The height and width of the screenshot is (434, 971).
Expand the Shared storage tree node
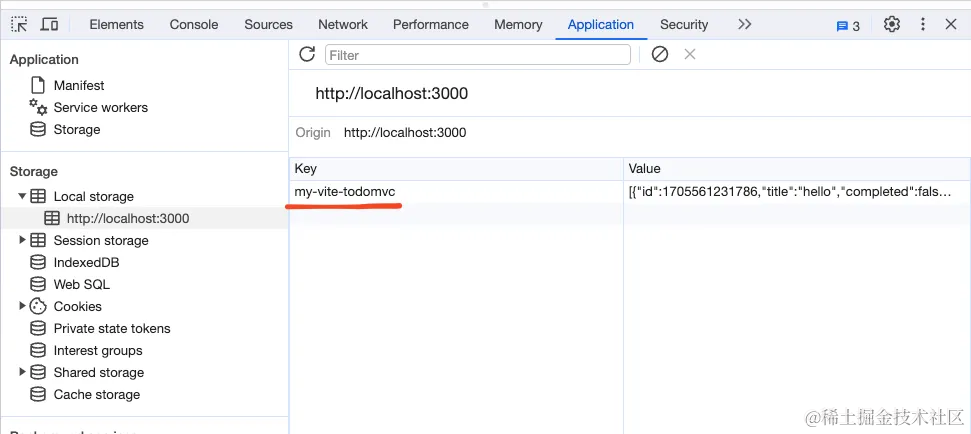click(22, 372)
